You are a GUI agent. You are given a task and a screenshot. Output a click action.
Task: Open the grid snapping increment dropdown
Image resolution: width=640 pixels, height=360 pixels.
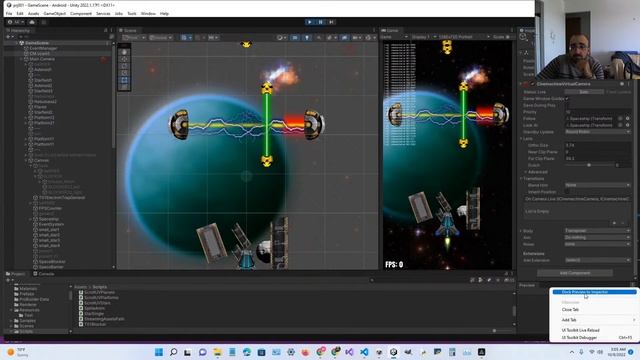(x=212, y=38)
